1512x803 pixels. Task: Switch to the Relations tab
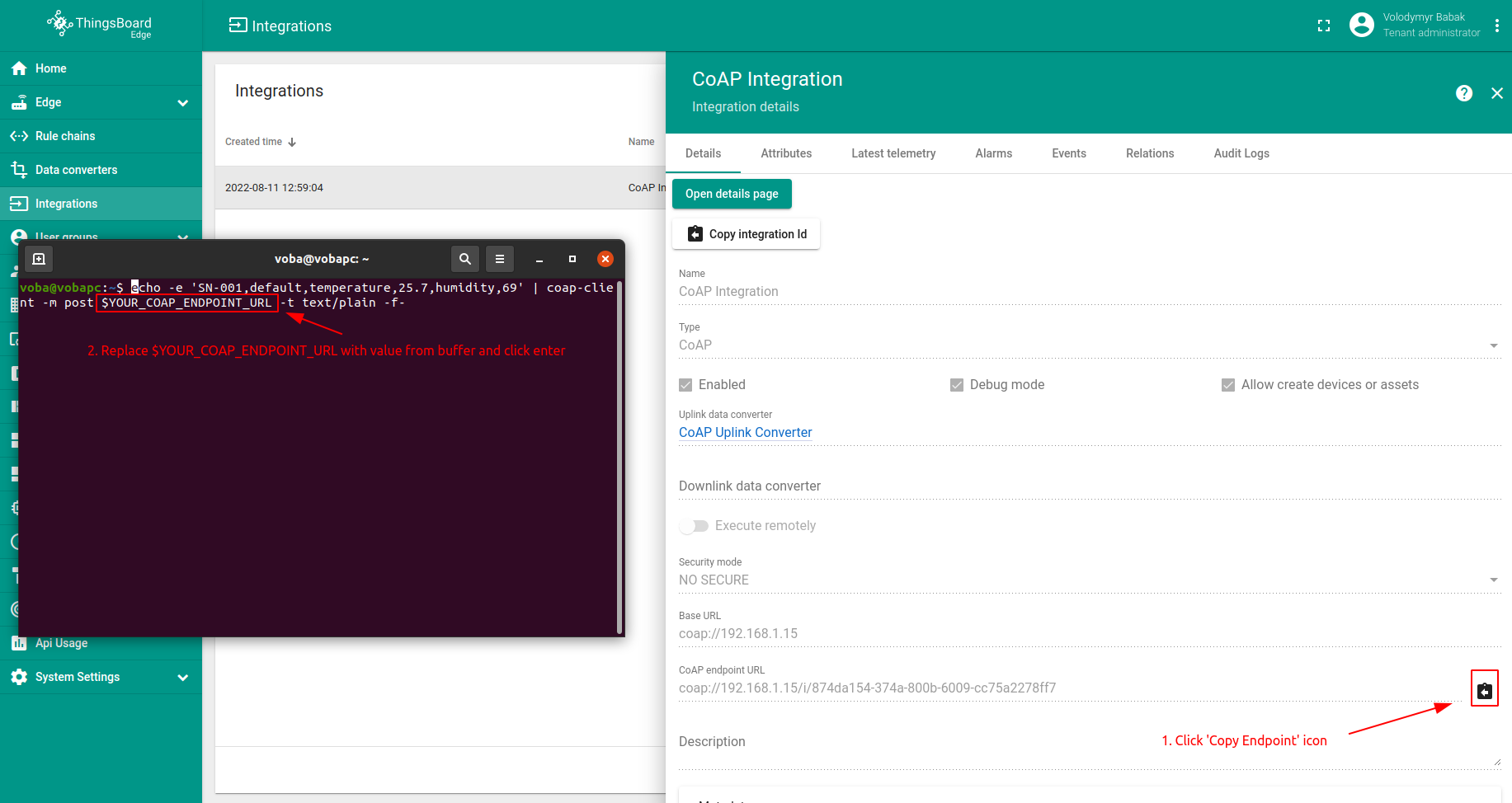coord(1150,153)
